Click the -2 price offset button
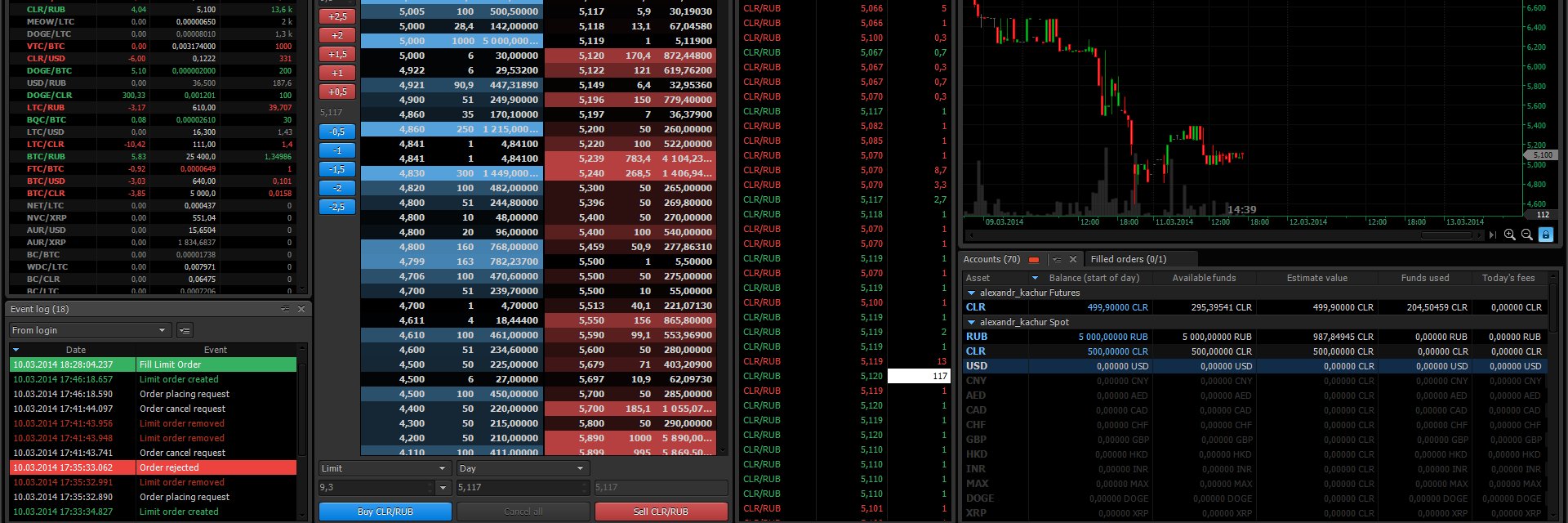 click(x=337, y=188)
